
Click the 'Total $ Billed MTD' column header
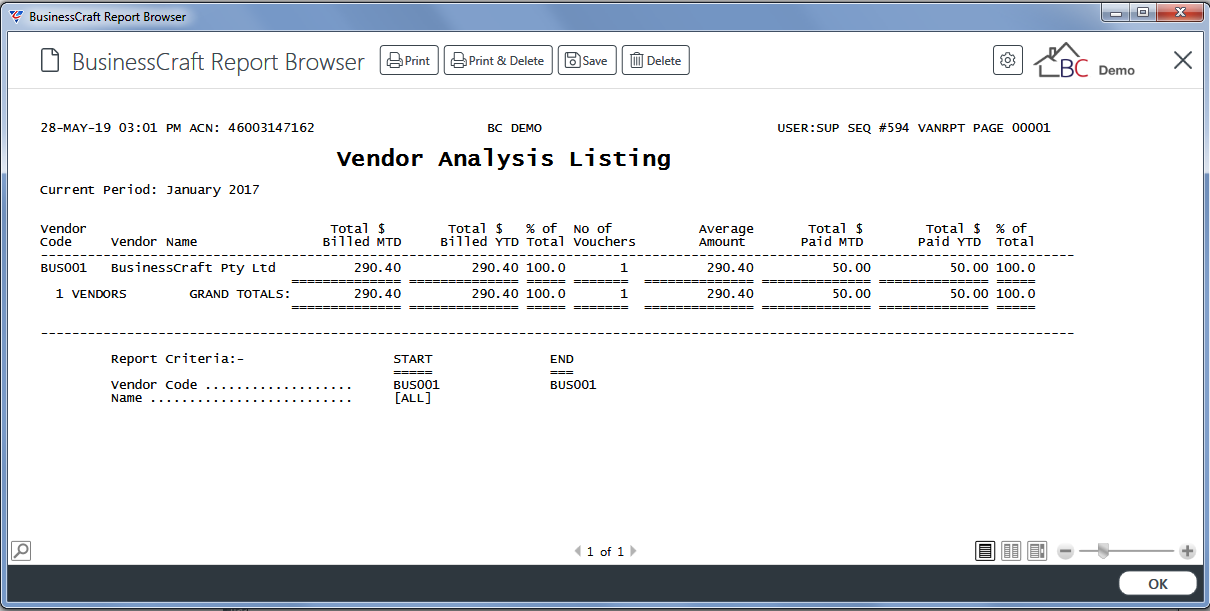click(x=362, y=235)
